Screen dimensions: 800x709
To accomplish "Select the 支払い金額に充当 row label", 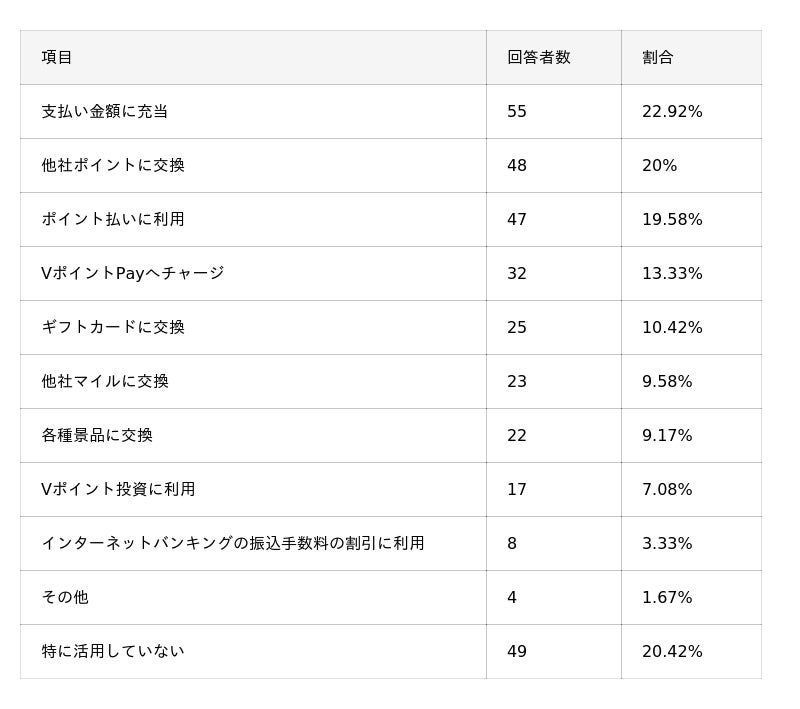I will point(104,112).
